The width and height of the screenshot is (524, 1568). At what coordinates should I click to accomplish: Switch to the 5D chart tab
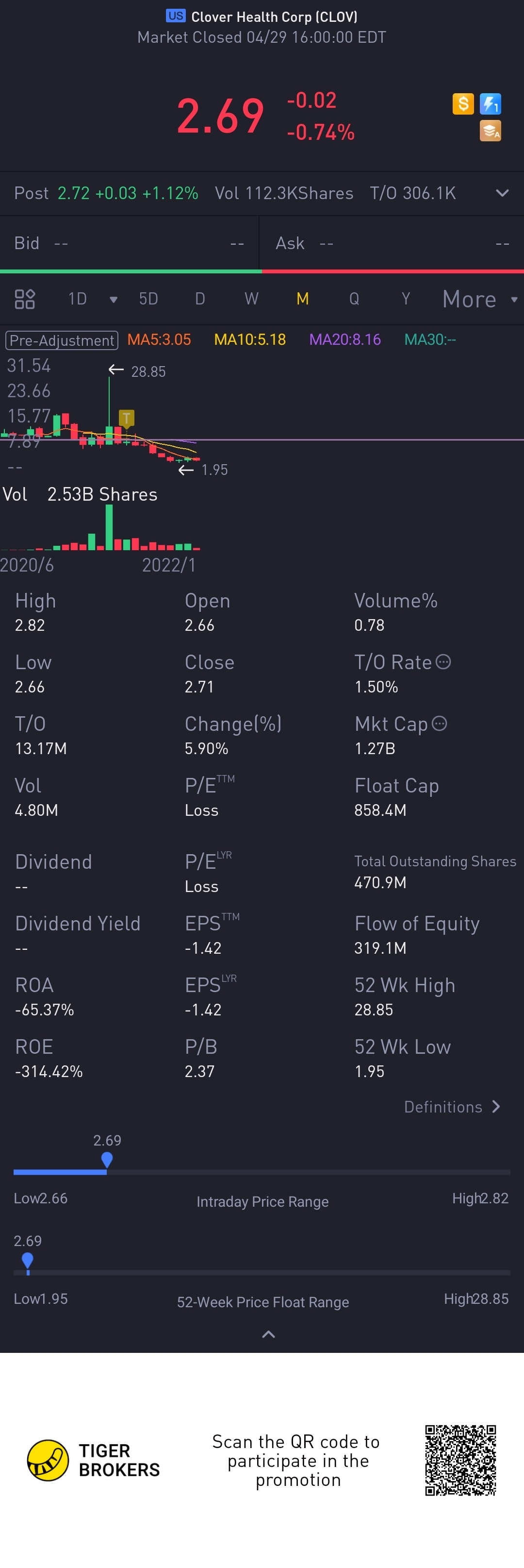tap(148, 299)
